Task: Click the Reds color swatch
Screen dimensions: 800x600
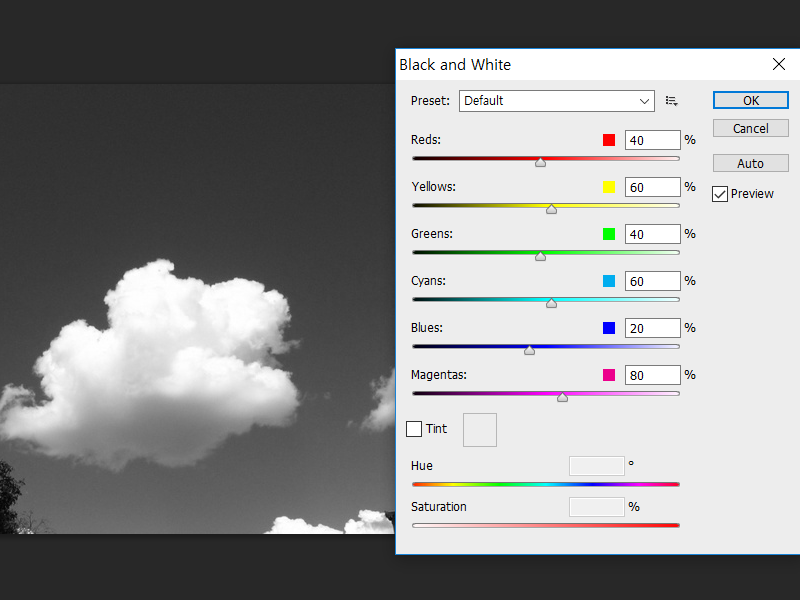Action: (x=609, y=140)
